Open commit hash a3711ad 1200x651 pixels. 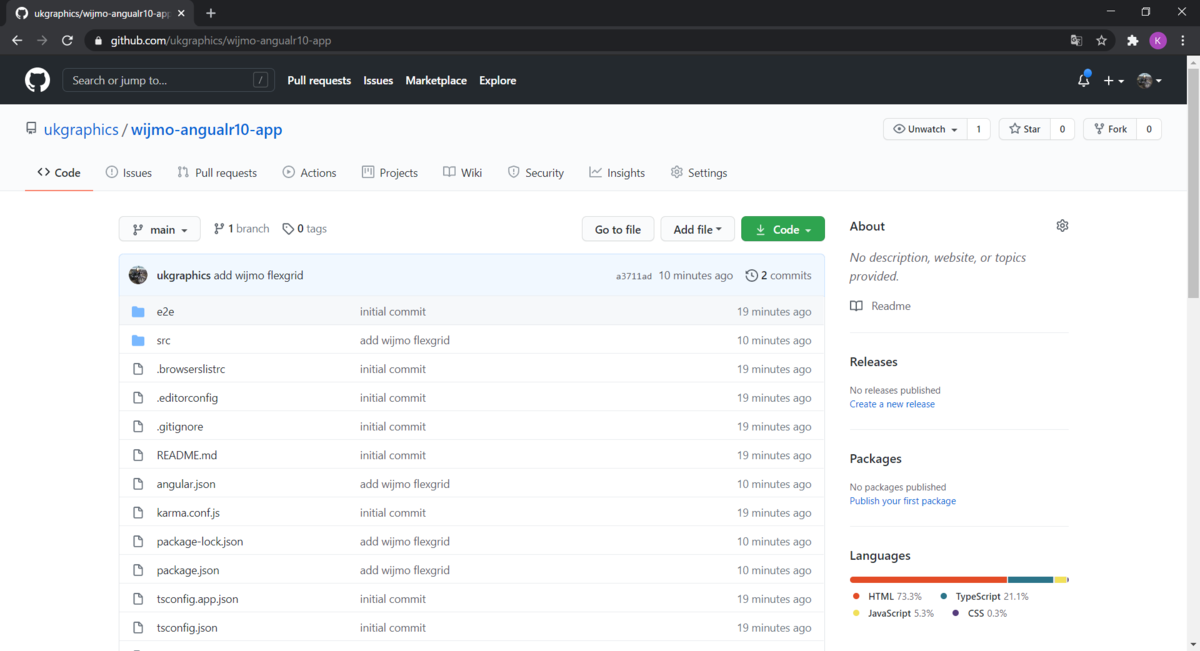[x=634, y=276]
